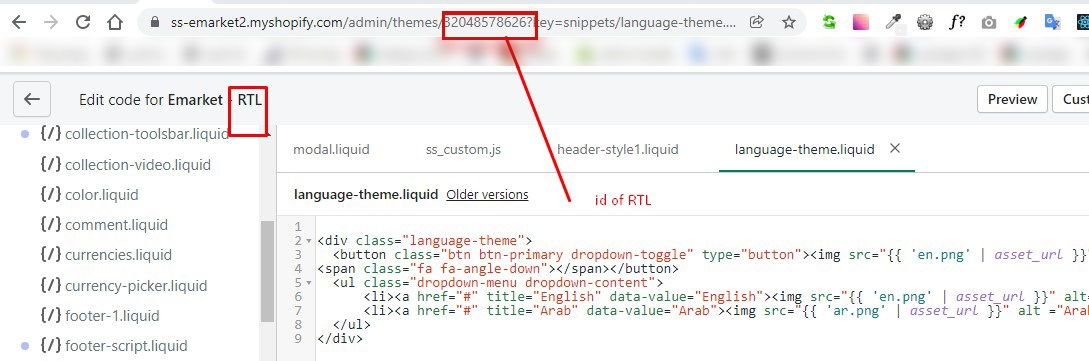Open the green refresh arrows extension
The width and height of the screenshot is (1089, 361).
coord(829,22)
